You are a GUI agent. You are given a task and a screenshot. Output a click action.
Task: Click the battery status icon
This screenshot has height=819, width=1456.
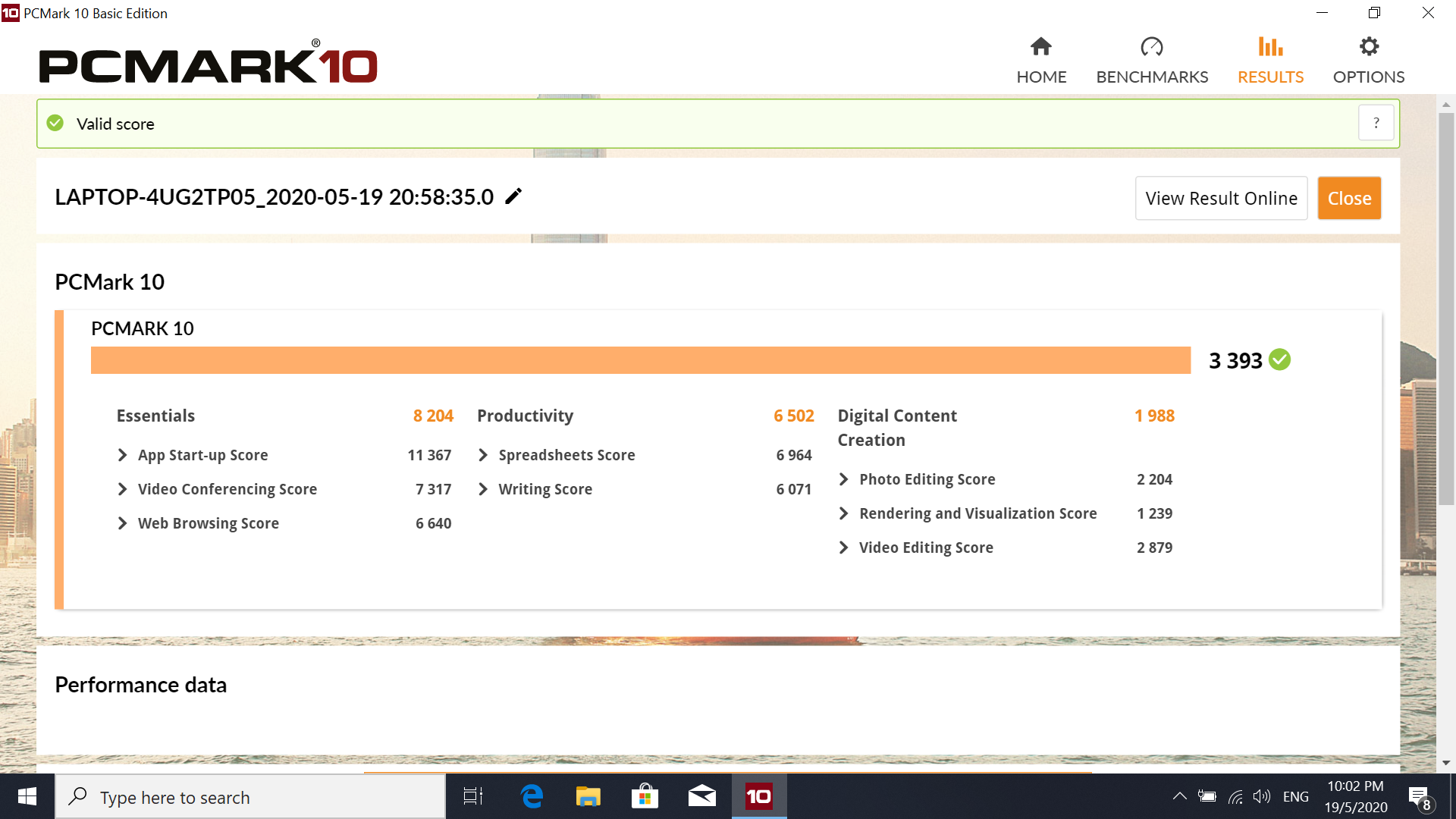coord(1207,796)
